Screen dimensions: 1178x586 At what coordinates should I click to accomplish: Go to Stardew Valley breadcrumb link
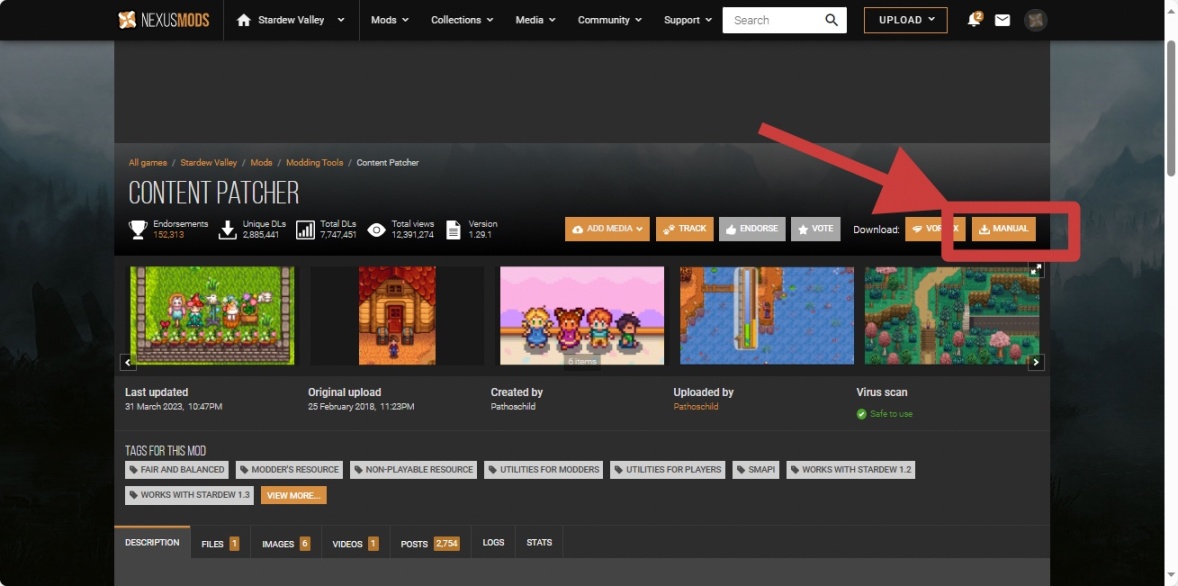[209, 163]
